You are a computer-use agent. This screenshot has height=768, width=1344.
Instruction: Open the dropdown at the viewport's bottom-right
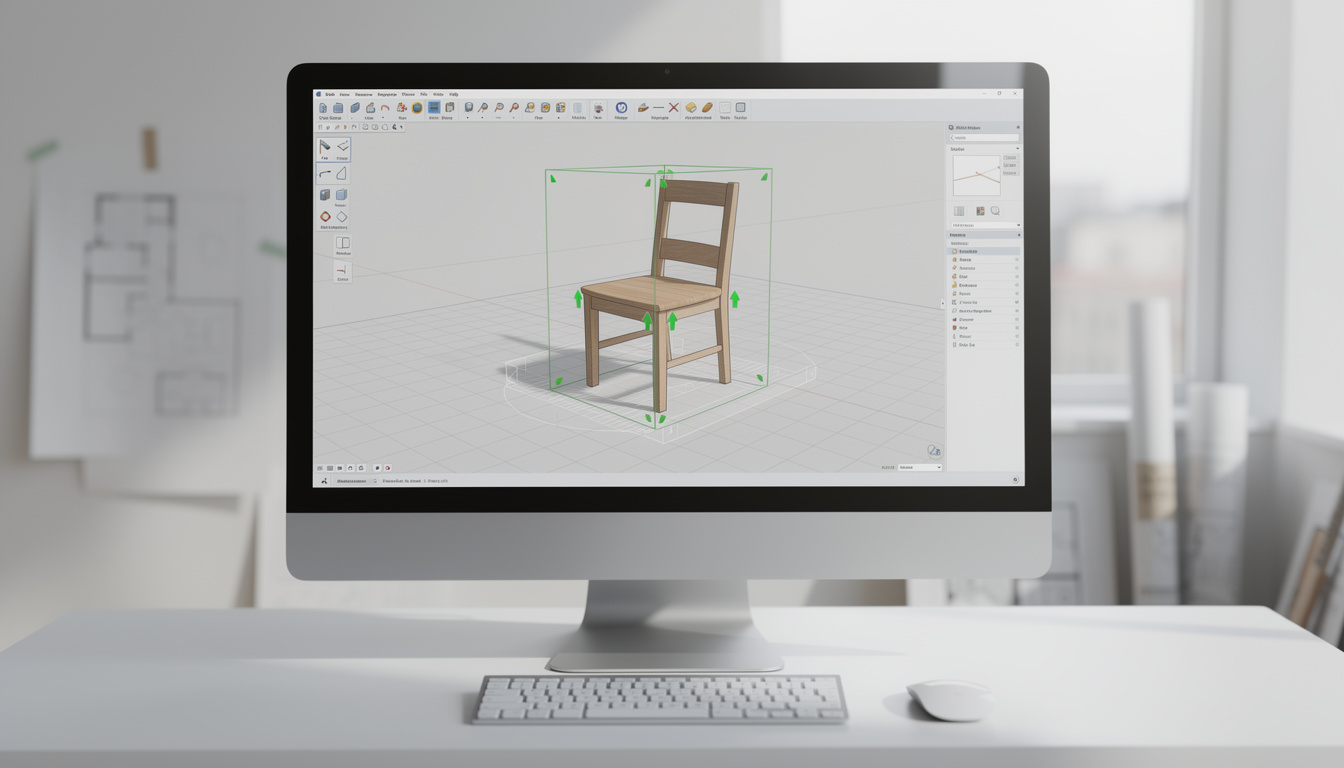919,467
